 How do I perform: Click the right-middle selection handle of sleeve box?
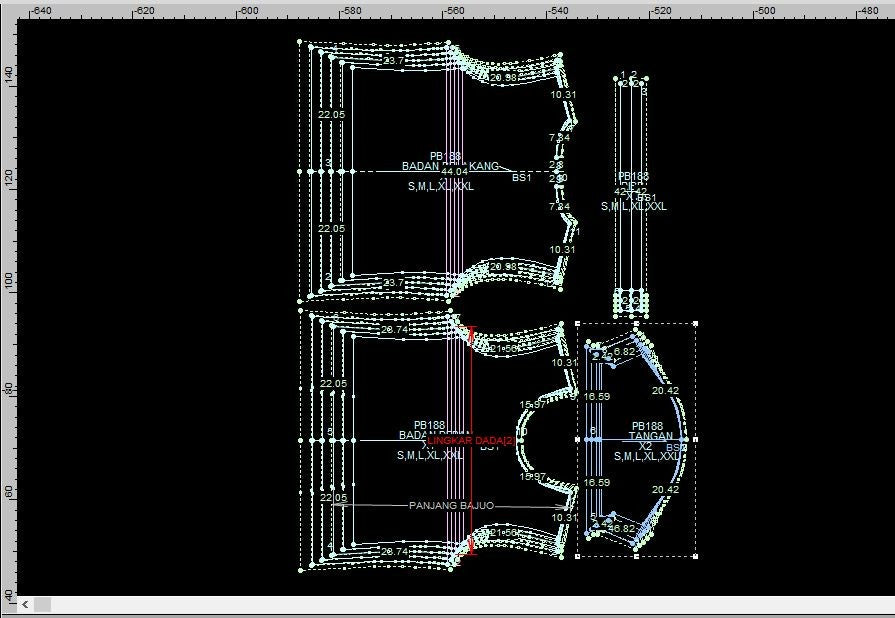(695, 440)
